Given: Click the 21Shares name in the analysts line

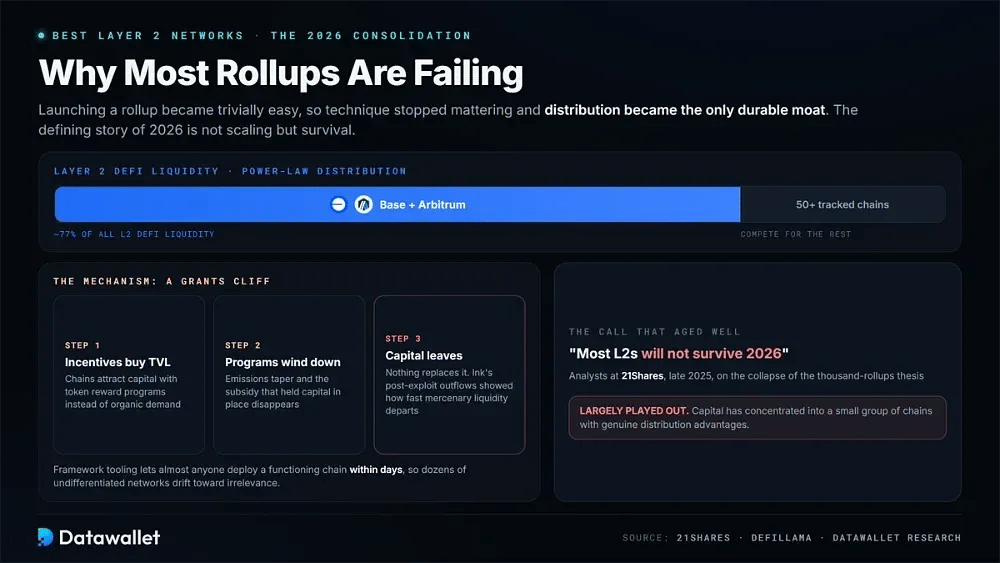Looking at the screenshot, I should [x=642, y=376].
